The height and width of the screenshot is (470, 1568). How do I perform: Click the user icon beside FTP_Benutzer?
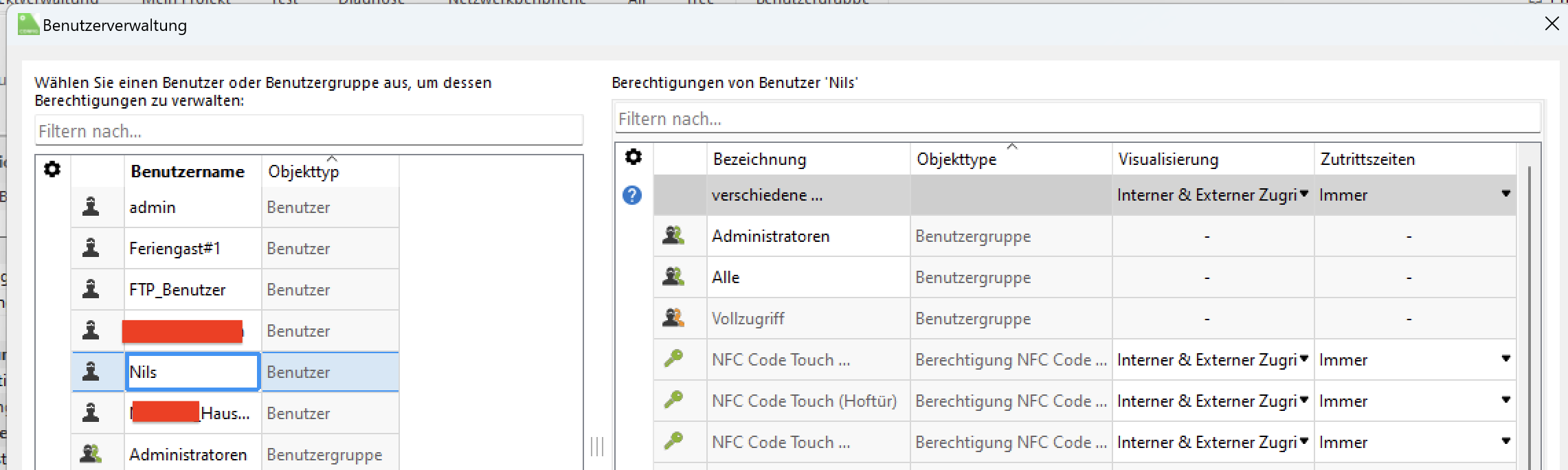[x=91, y=289]
